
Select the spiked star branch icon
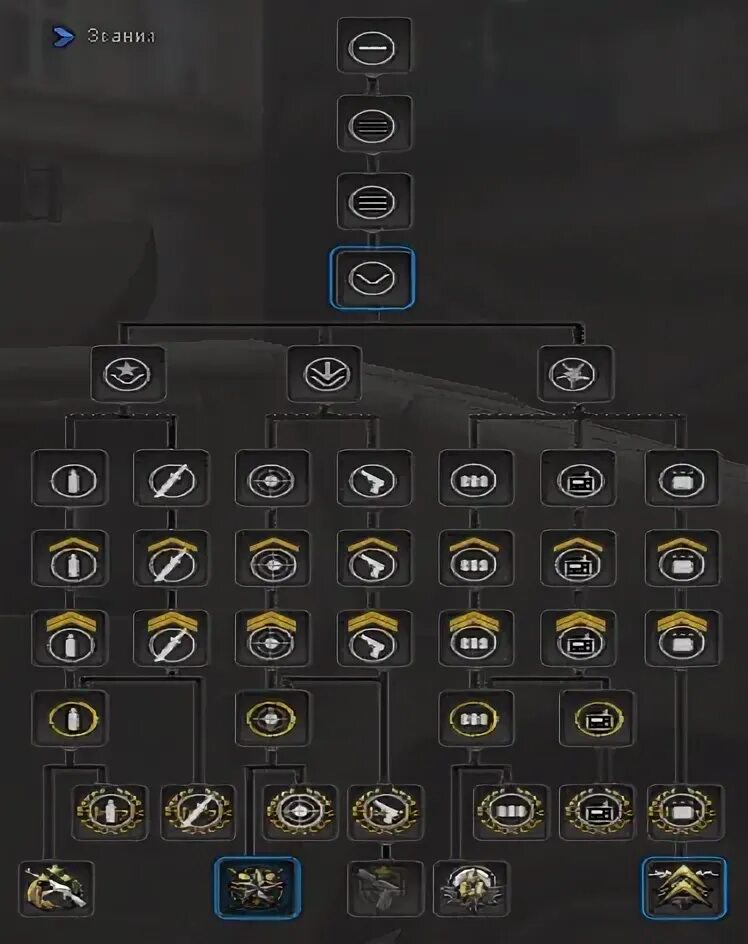pos(575,374)
